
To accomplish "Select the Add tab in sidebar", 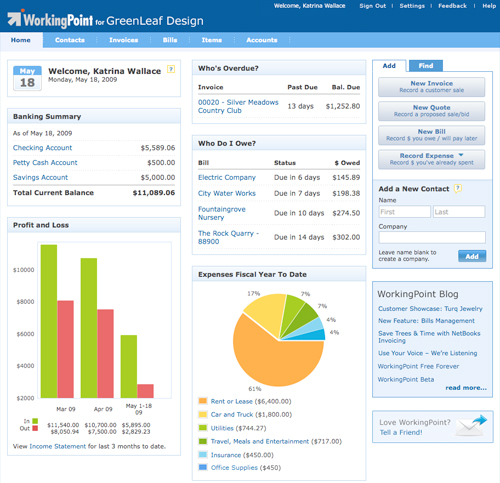I will [389, 66].
